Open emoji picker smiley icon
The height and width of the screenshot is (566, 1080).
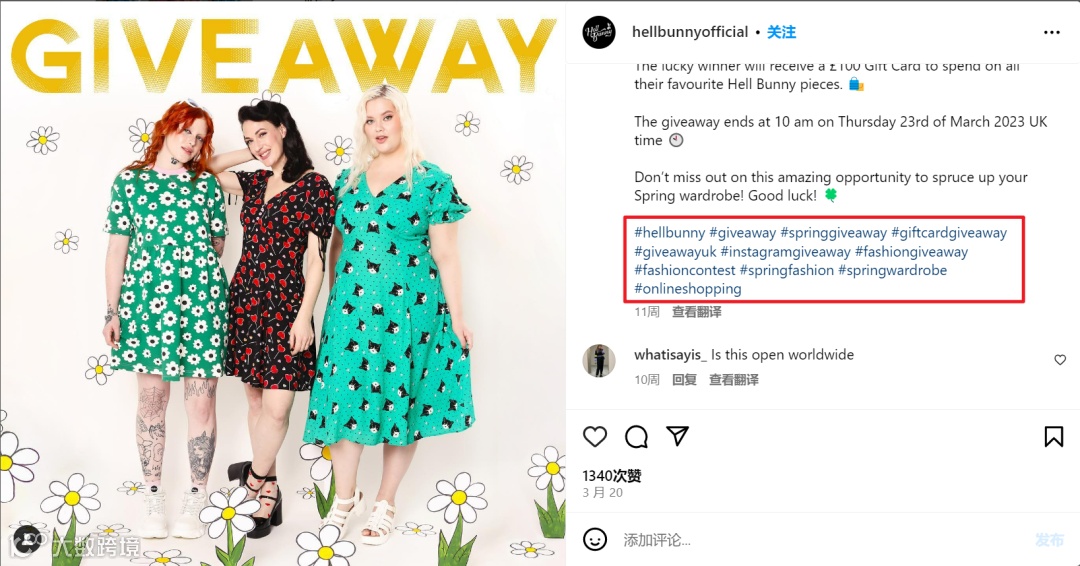[x=595, y=539]
